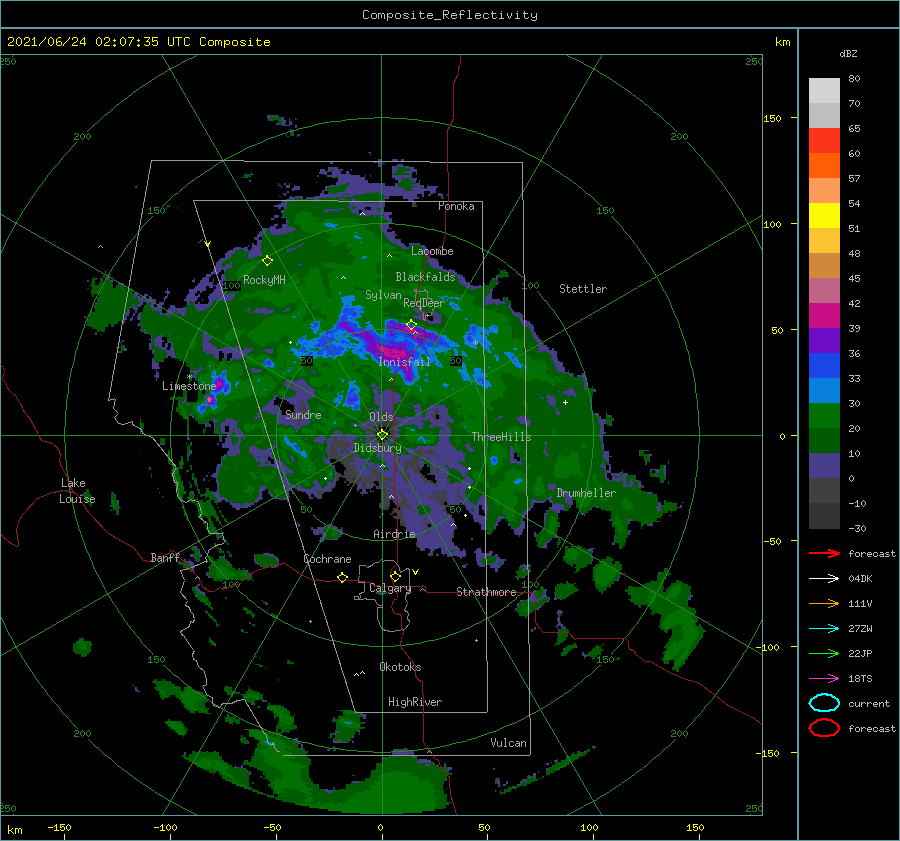Select the Innisfail label
The height and width of the screenshot is (841, 900).
(404, 362)
